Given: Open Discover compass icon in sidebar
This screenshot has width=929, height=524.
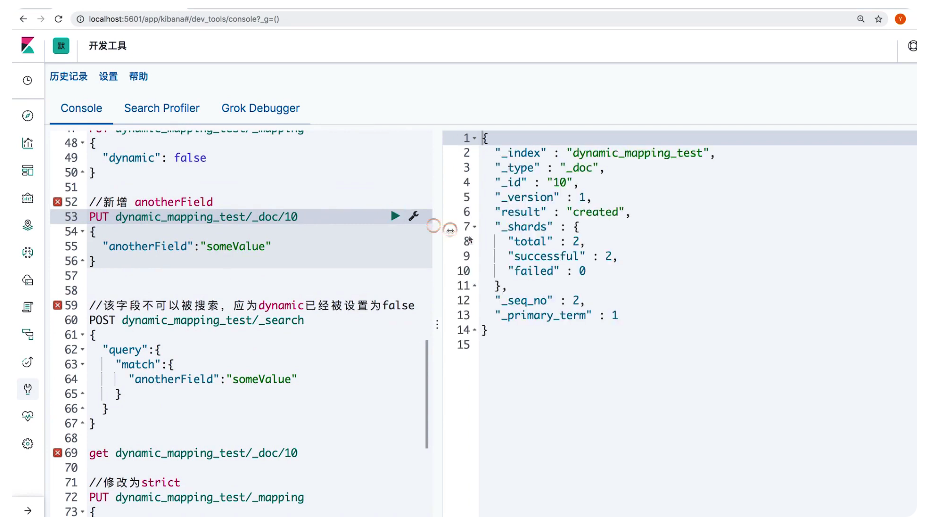Looking at the screenshot, I should tap(28, 116).
